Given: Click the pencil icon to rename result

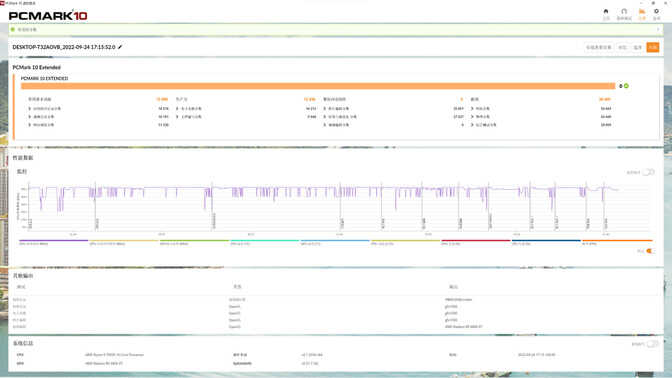Looking at the screenshot, I should 120,47.
